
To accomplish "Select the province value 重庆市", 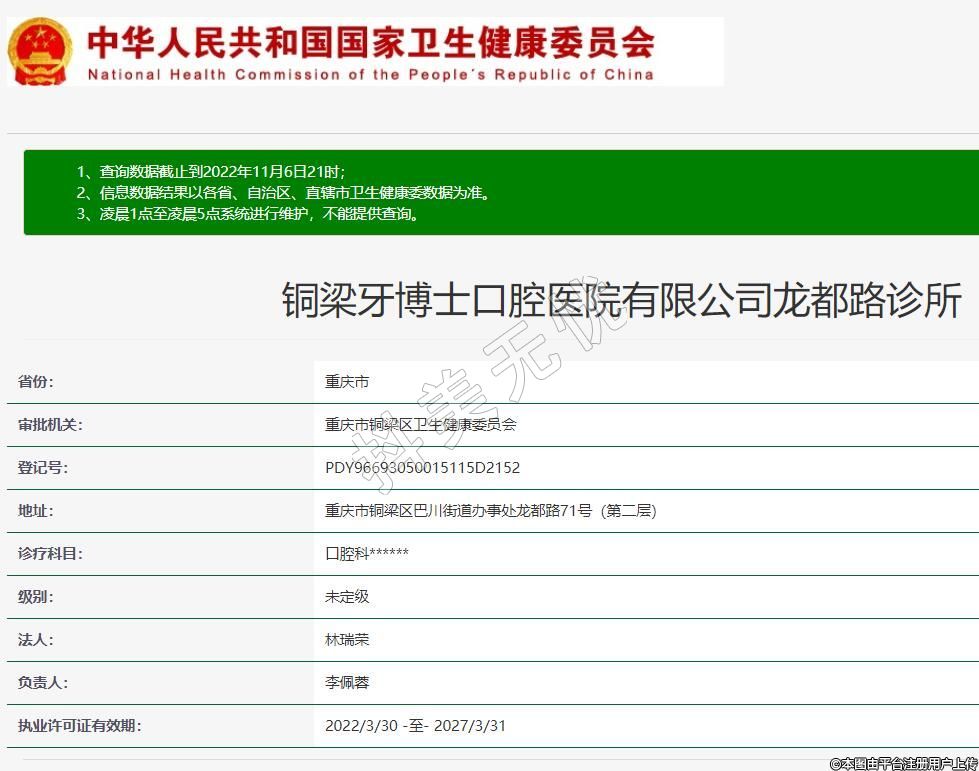I will pos(347,382).
